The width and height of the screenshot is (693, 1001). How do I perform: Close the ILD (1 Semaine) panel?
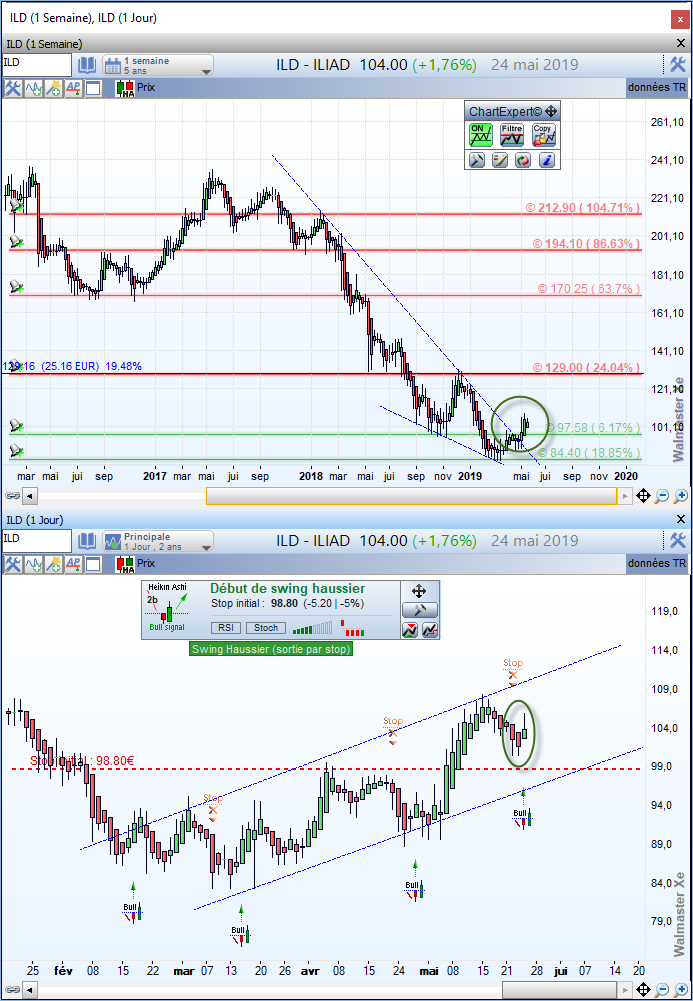[x=680, y=43]
